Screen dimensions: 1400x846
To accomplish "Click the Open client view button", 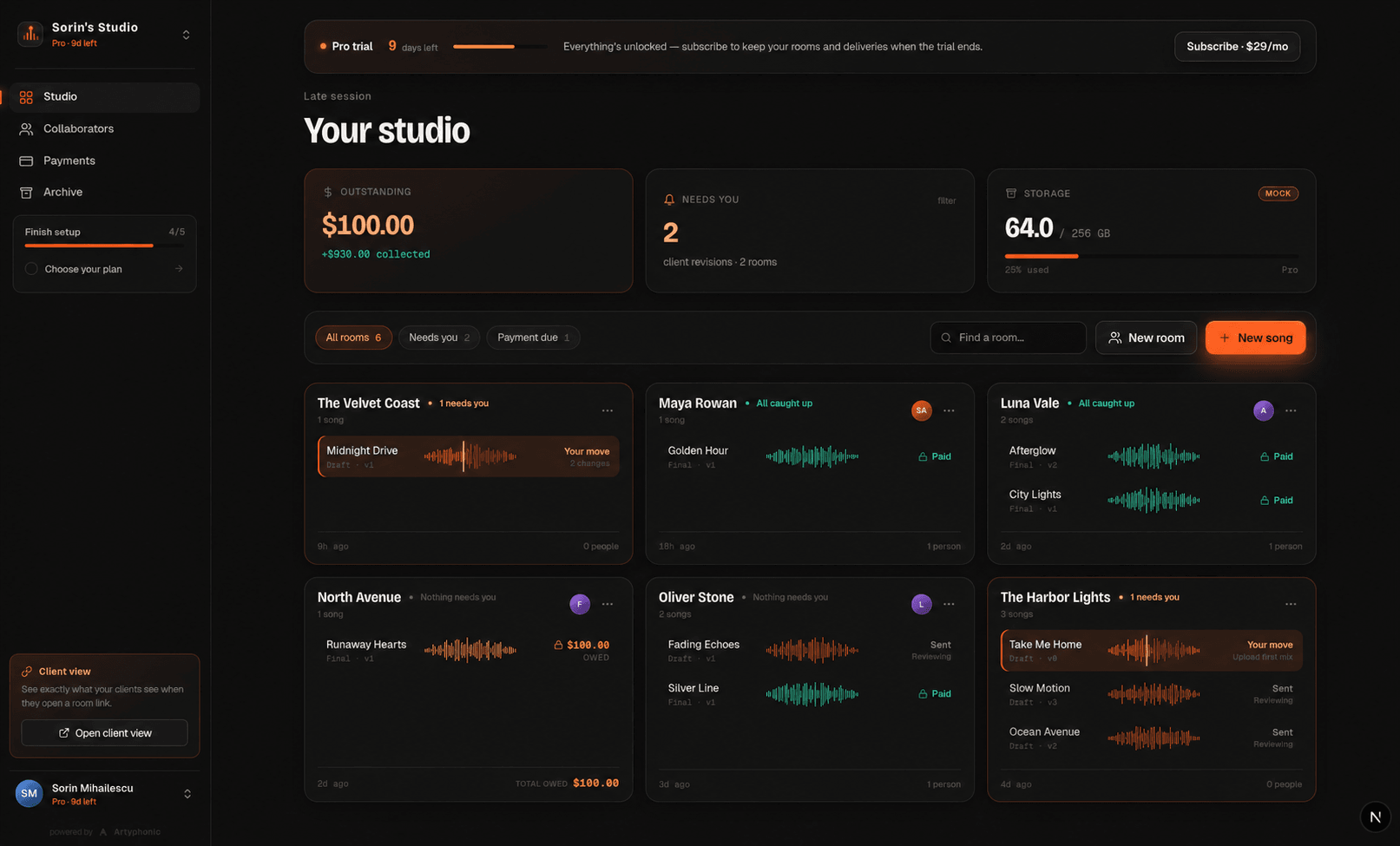I will click(104, 733).
